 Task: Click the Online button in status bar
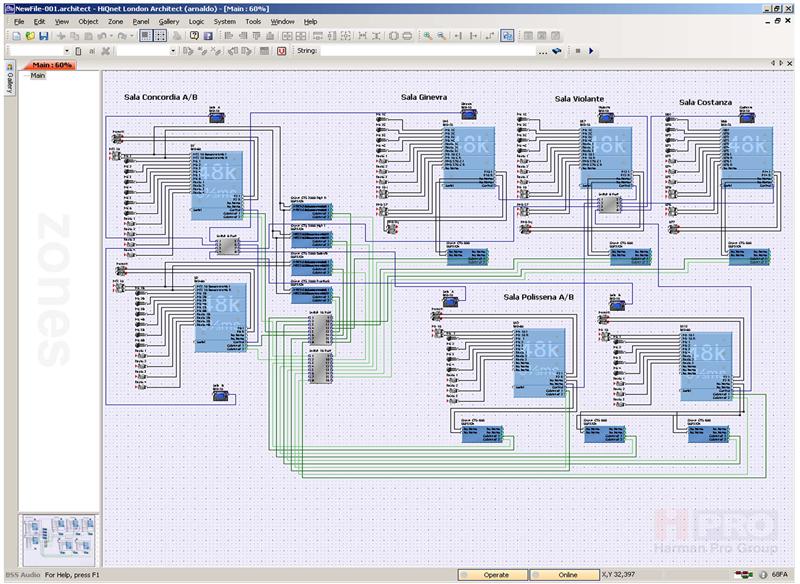pyautogui.click(x=564, y=575)
